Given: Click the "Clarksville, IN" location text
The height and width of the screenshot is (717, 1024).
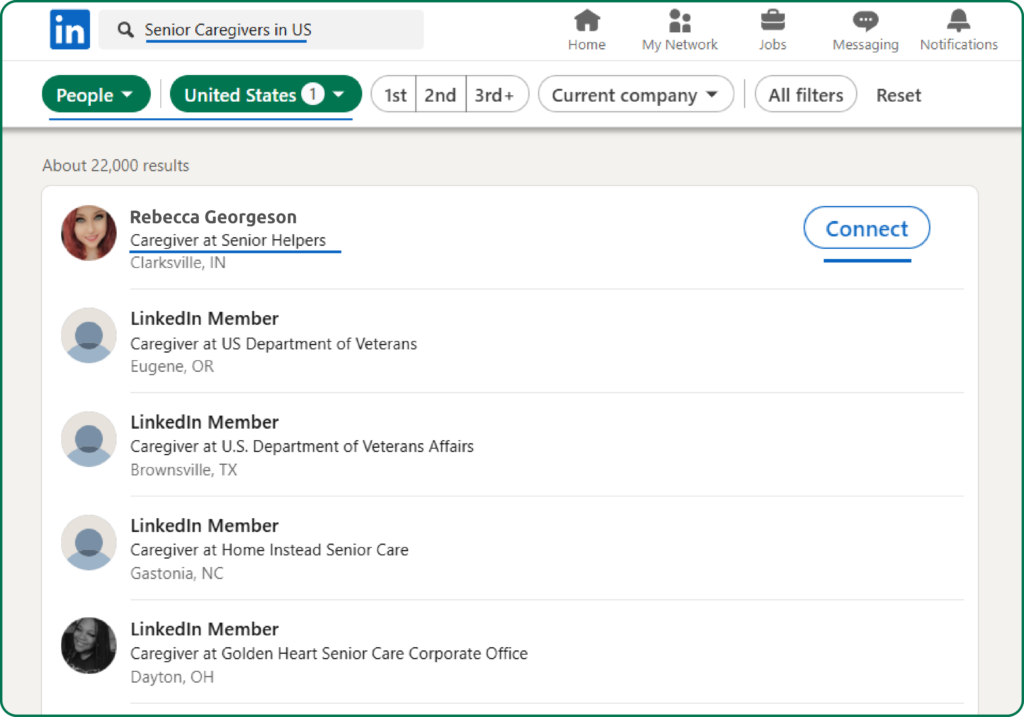Looking at the screenshot, I should tap(178, 263).
